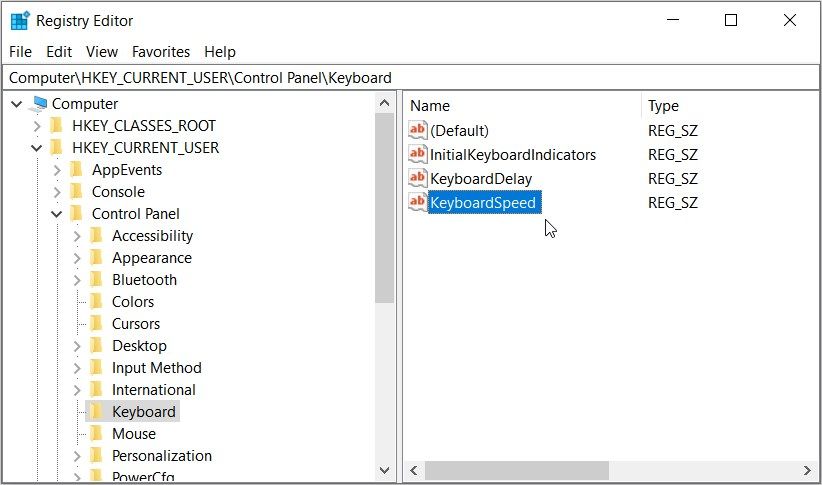
Task: Click the (Default) string value icon
Action: (418, 131)
